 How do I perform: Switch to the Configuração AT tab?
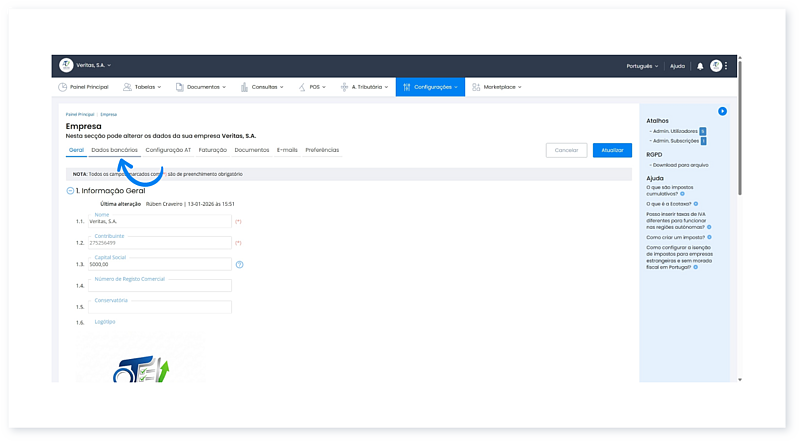click(x=168, y=150)
